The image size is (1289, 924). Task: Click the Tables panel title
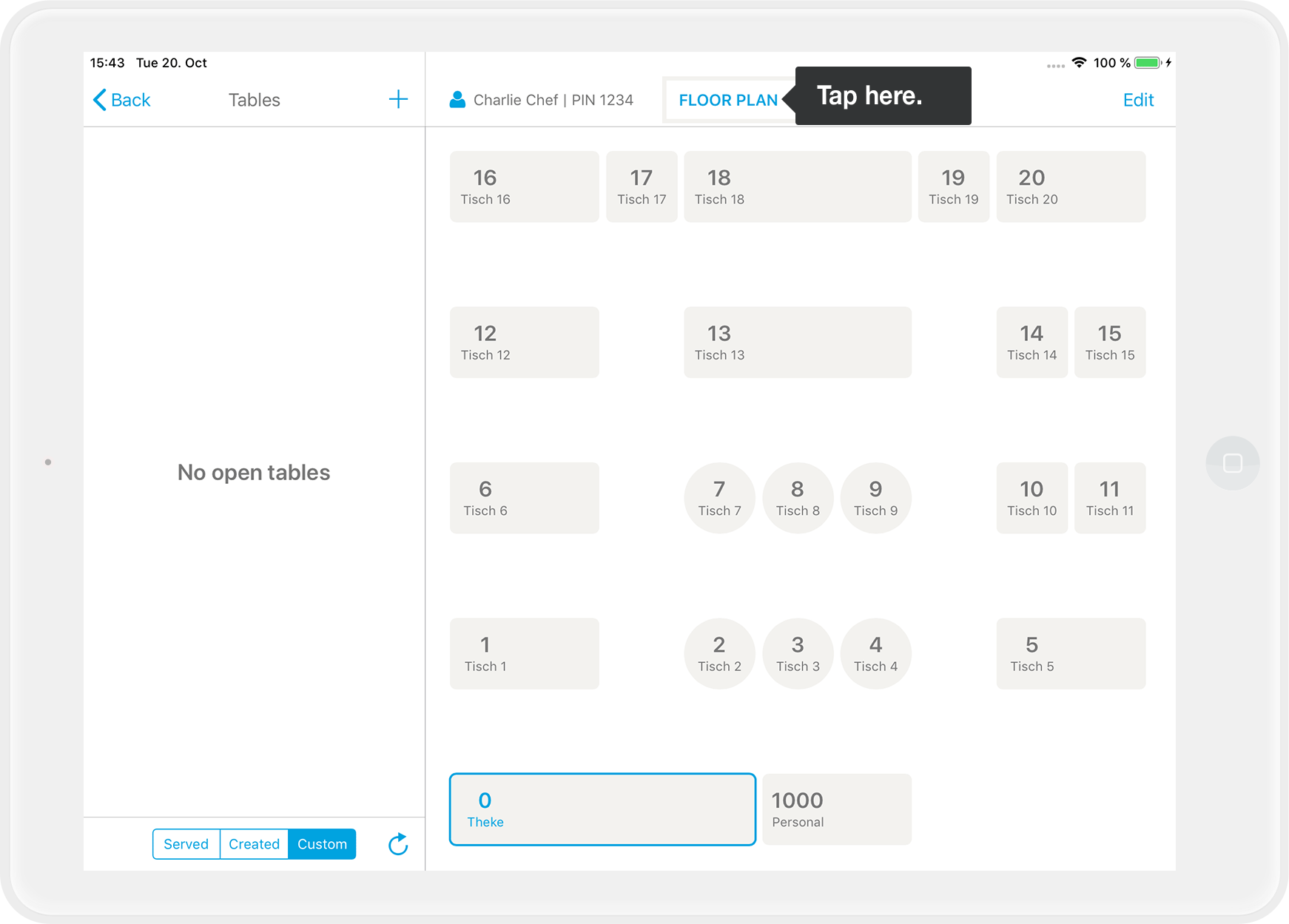254,100
